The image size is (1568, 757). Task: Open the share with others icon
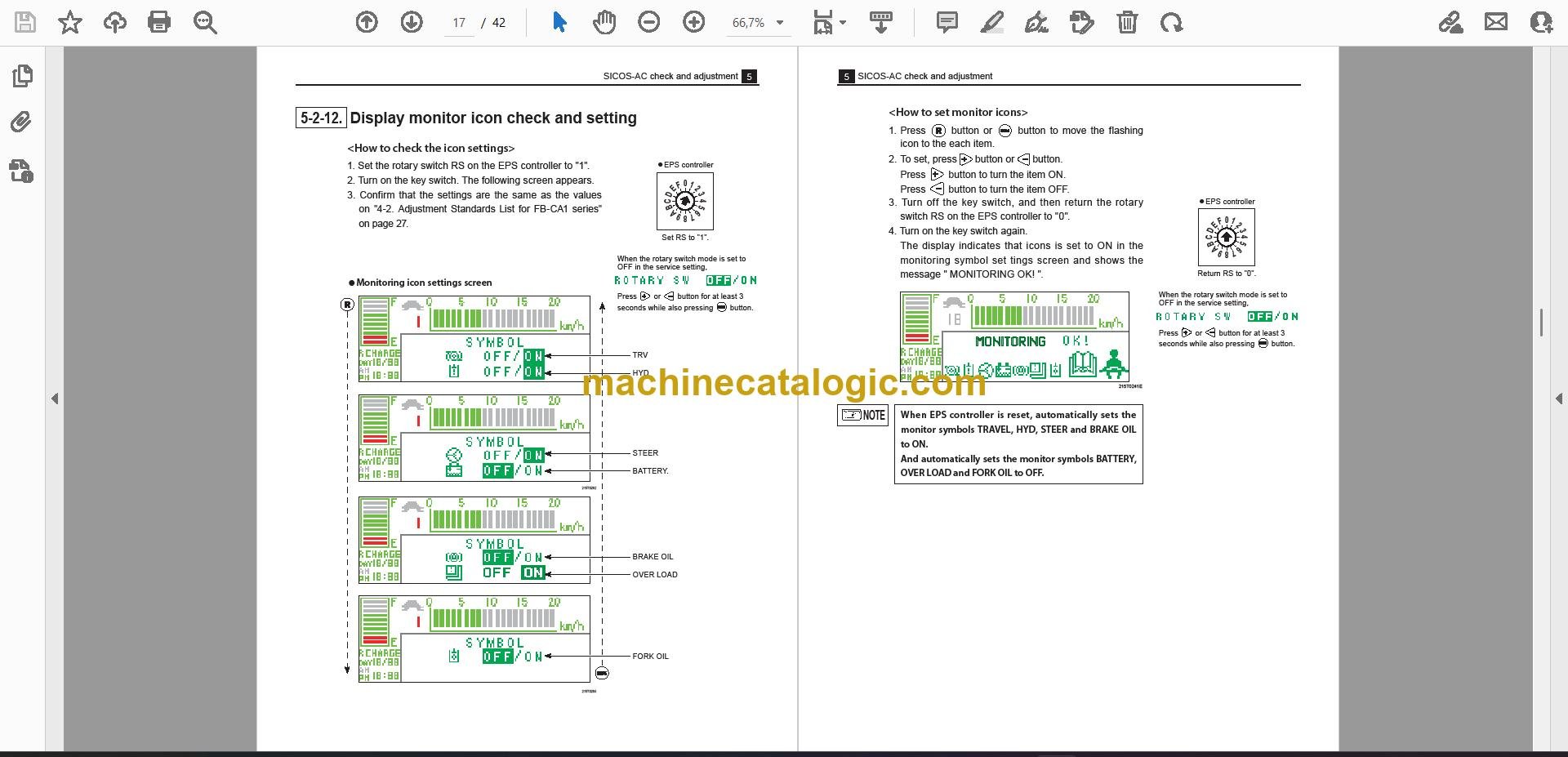tap(1541, 22)
